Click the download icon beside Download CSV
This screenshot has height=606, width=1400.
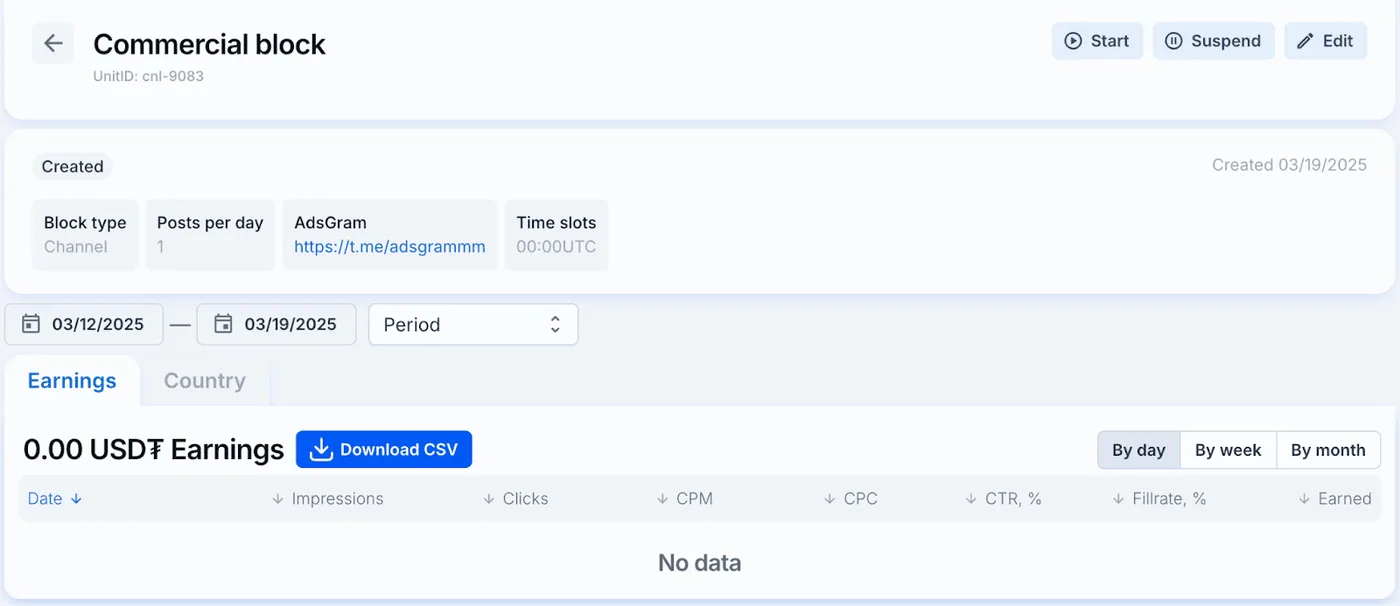click(x=320, y=449)
